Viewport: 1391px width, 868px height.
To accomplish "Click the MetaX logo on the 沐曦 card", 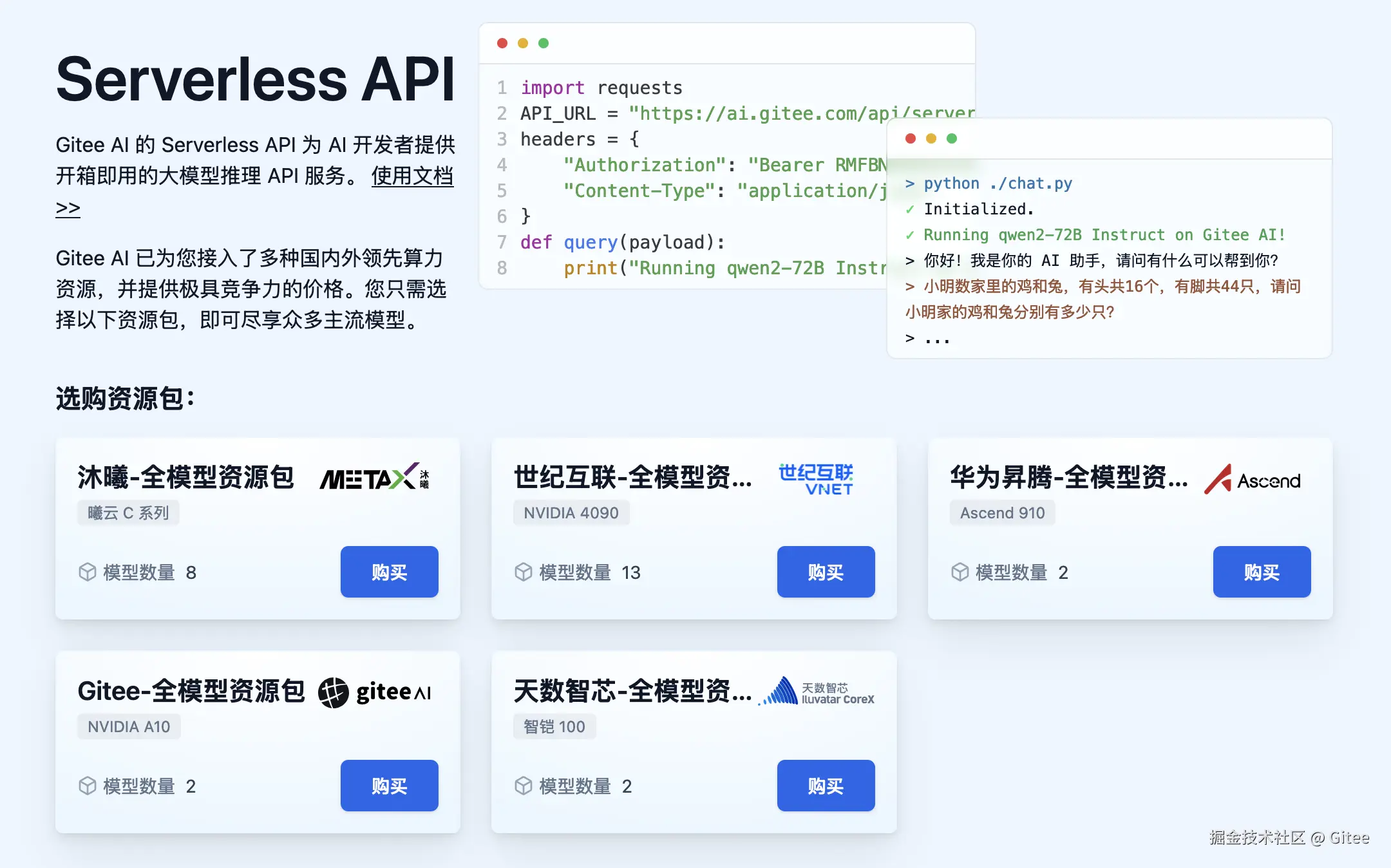I will (374, 478).
